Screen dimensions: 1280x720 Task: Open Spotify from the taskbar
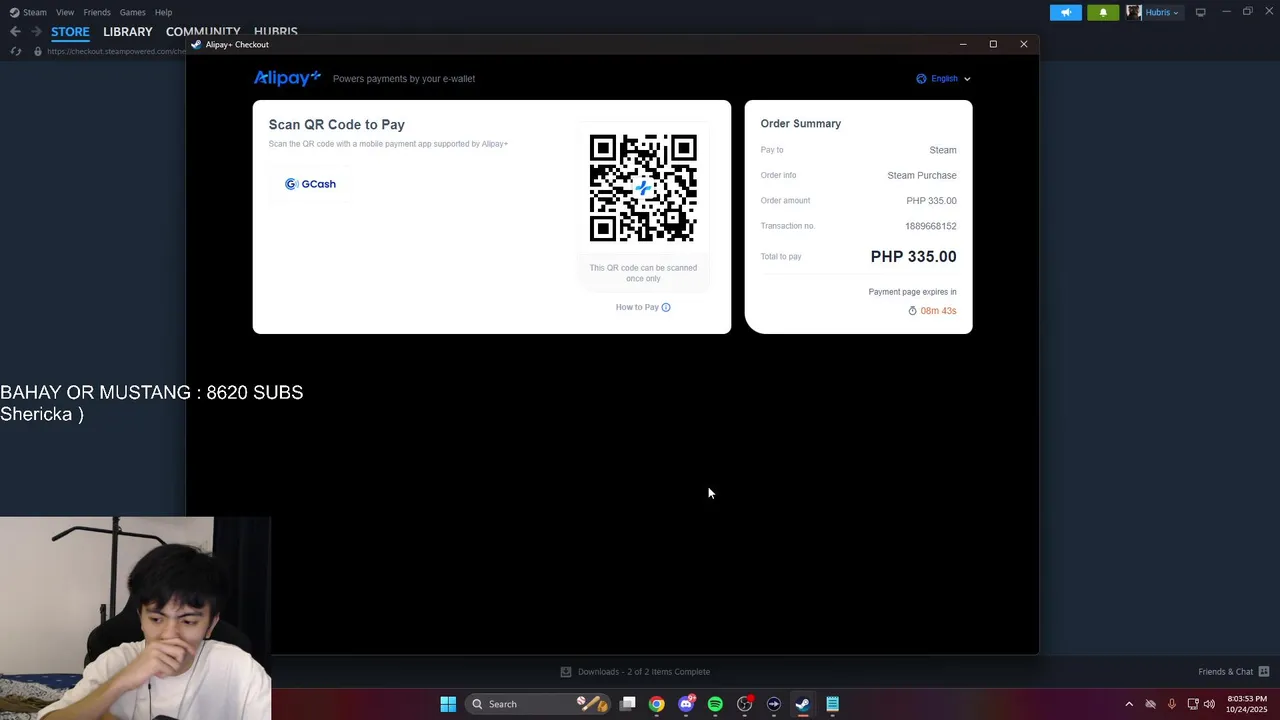pos(715,704)
